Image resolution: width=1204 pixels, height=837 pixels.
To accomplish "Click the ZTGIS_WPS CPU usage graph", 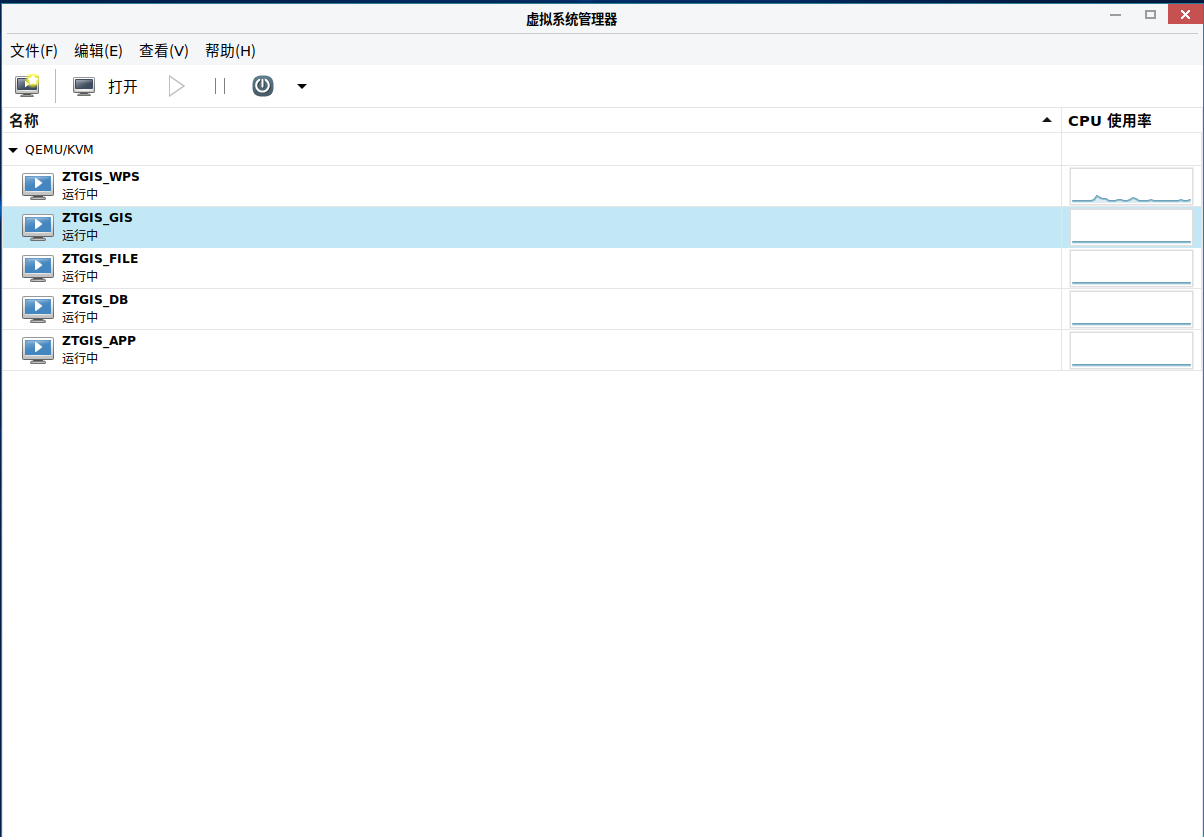I will coord(1131,186).
